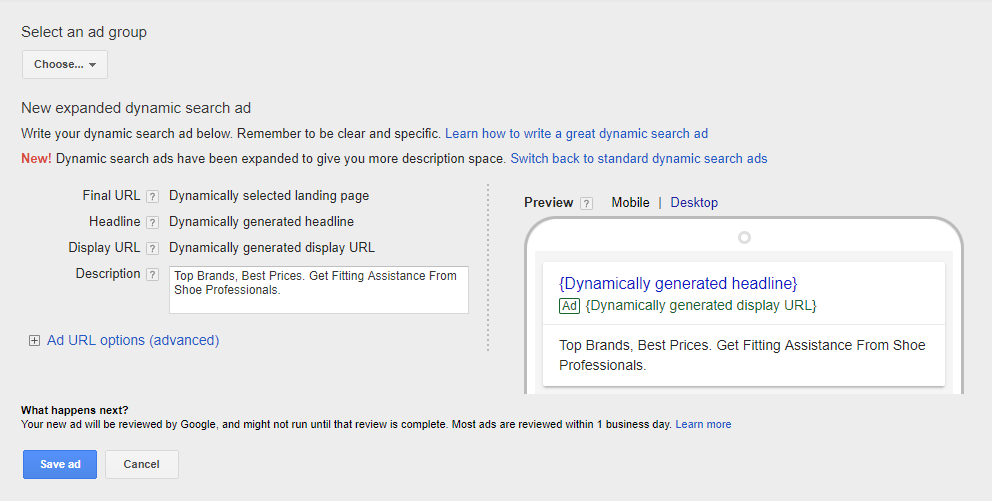The height and width of the screenshot is (501, 992).
Task: Expand Ad URL options (advanced) section
Action: 133,340
